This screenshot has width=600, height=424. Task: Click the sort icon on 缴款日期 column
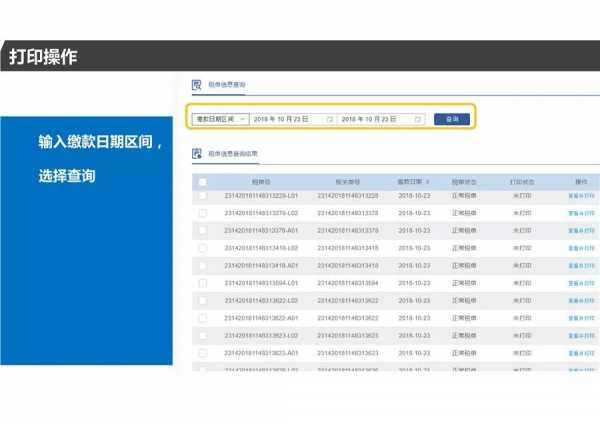428,182
